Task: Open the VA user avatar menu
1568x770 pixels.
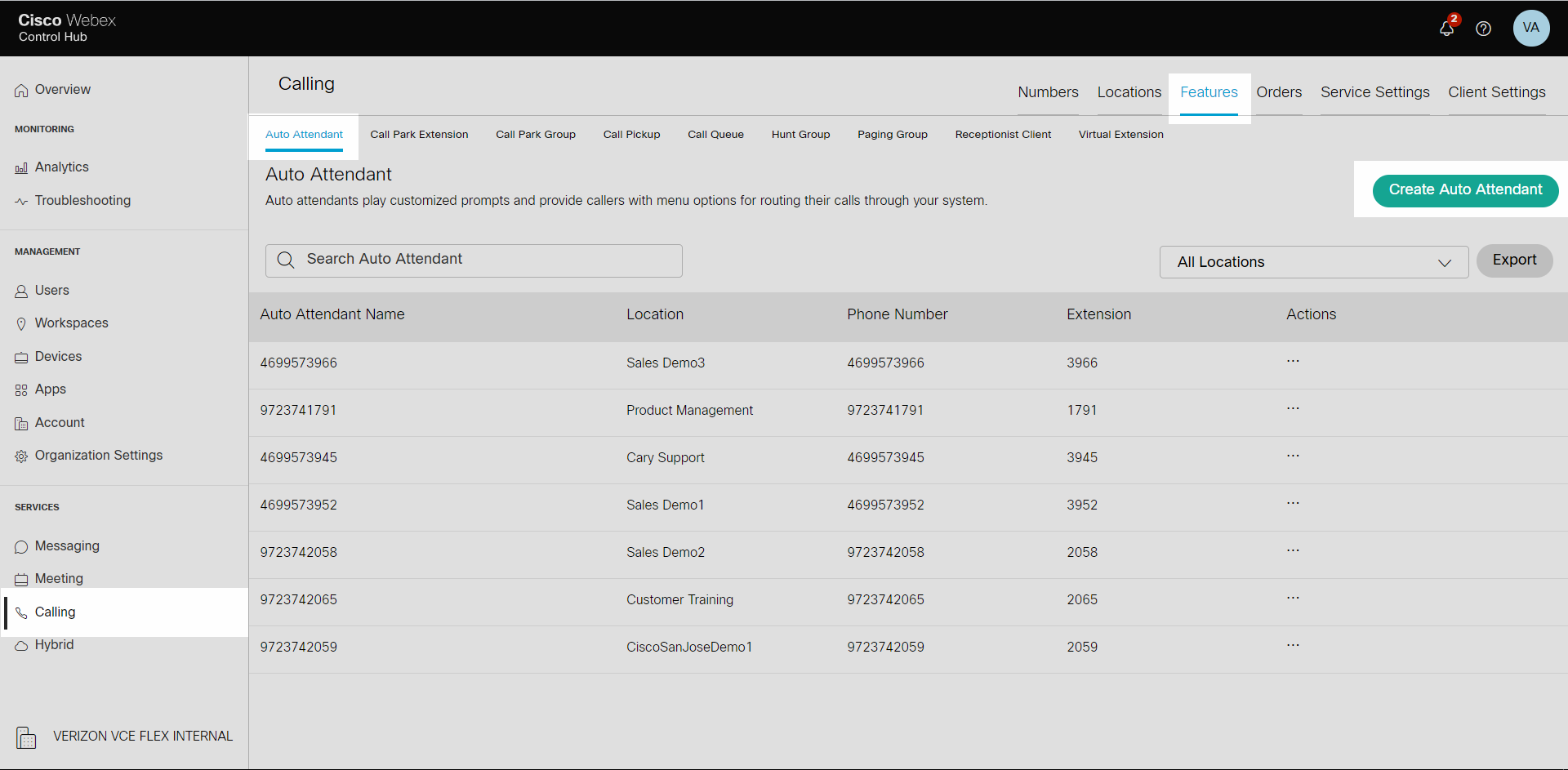Action: [x=1530, y=28]
